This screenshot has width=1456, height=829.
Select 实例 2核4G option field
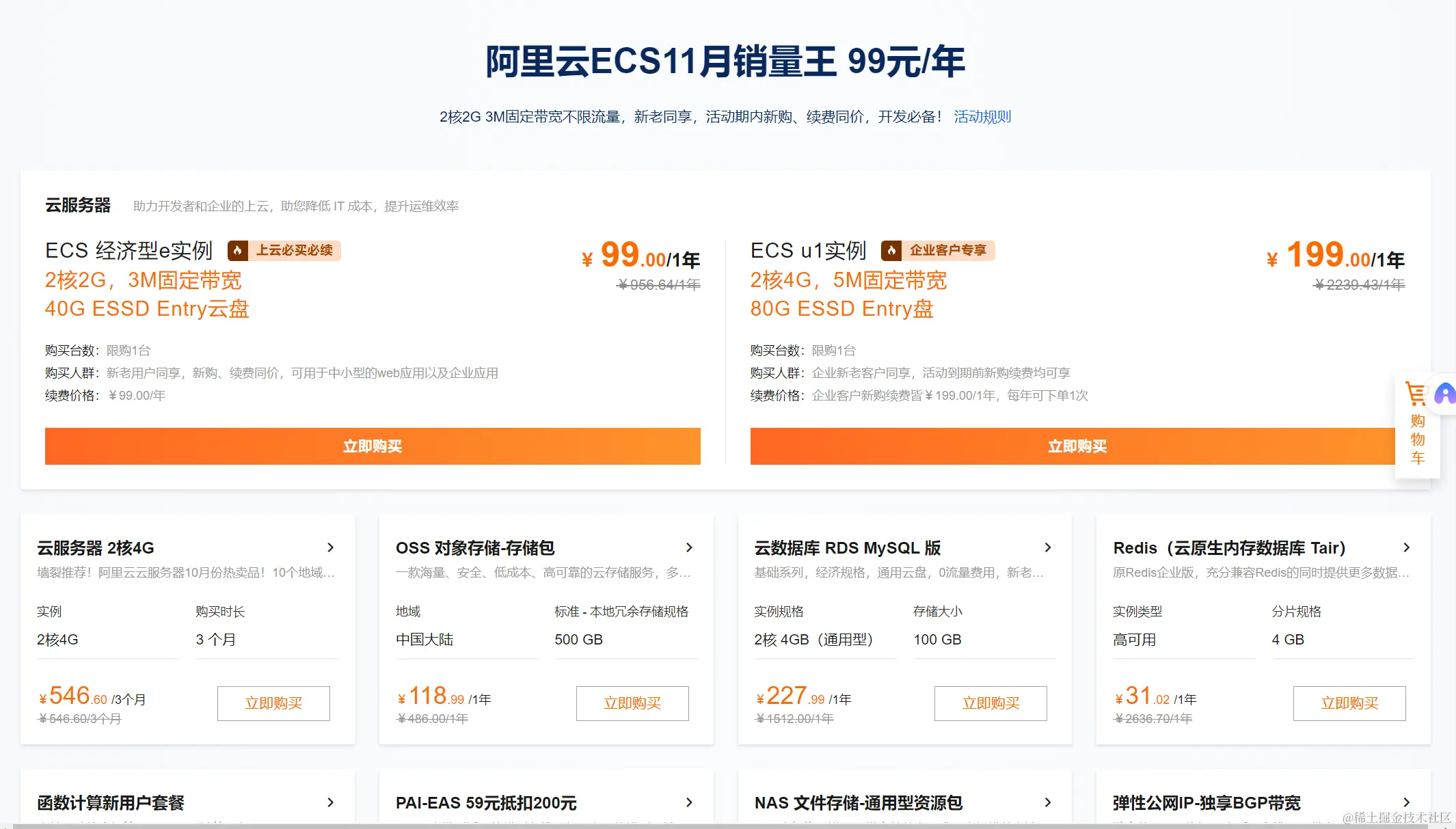[x=107, y=640]
